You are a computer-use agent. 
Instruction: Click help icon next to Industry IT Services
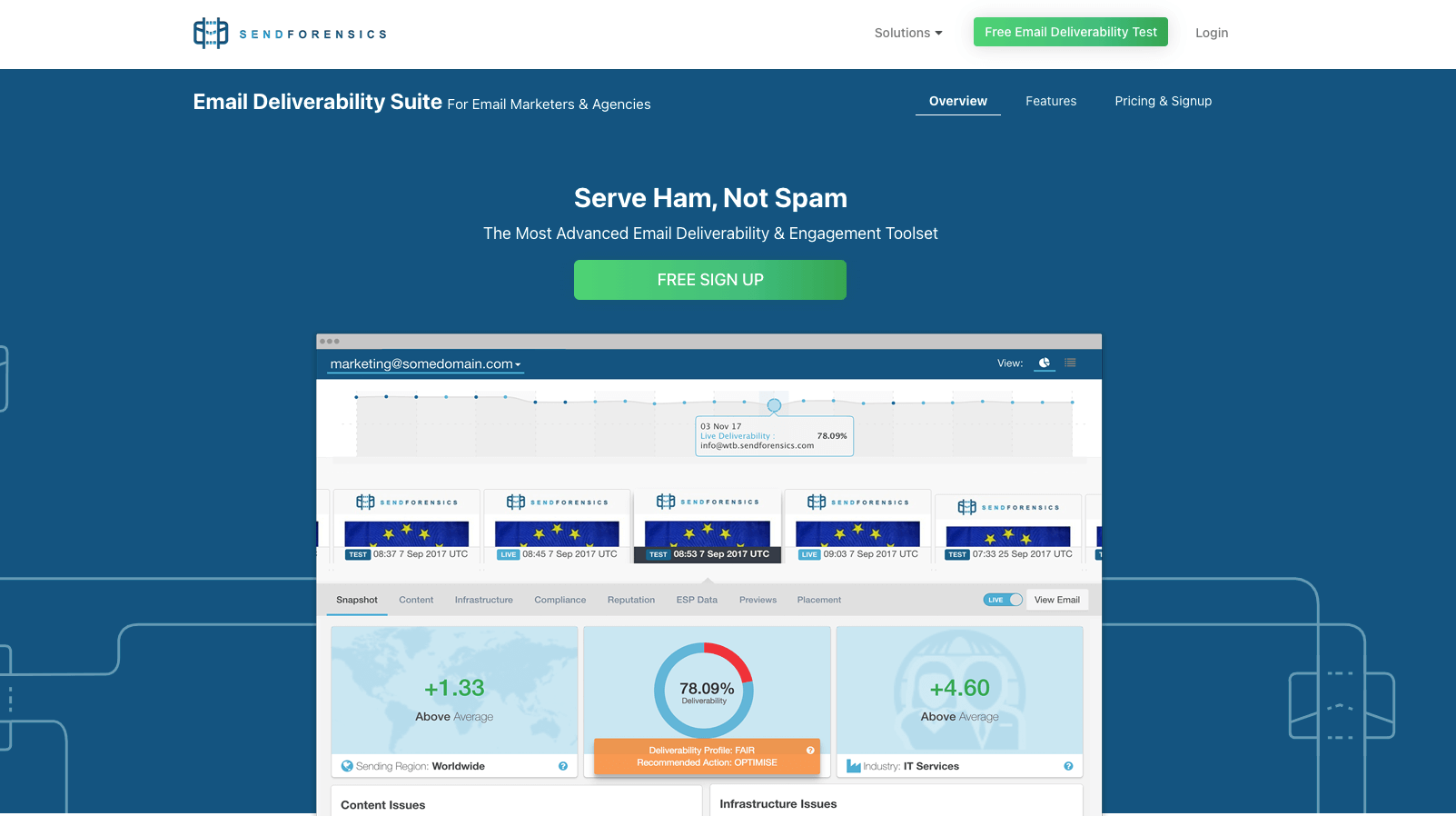click(x=1068, y=766)
